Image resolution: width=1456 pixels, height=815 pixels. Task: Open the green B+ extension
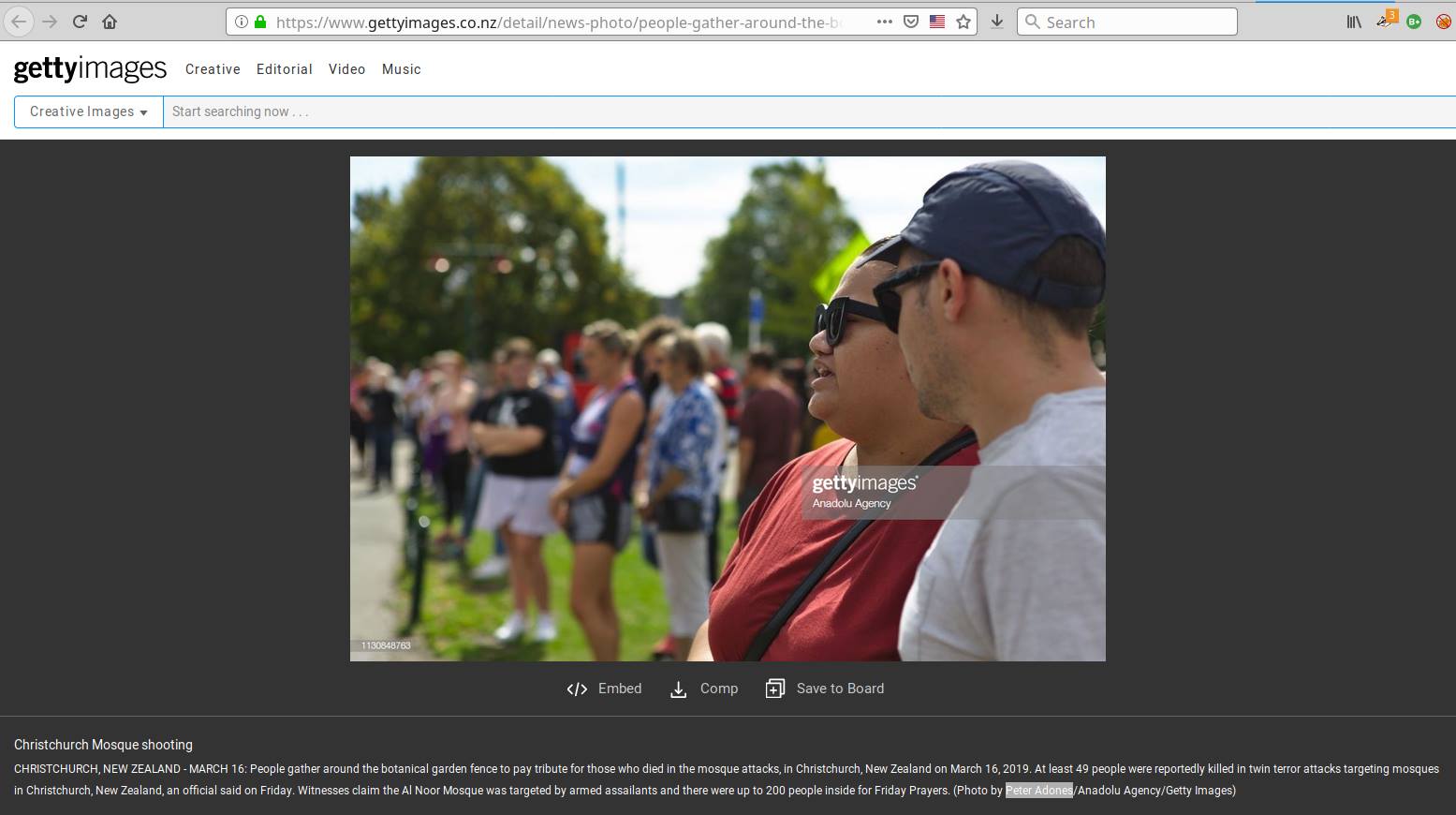pos(1414,22)
